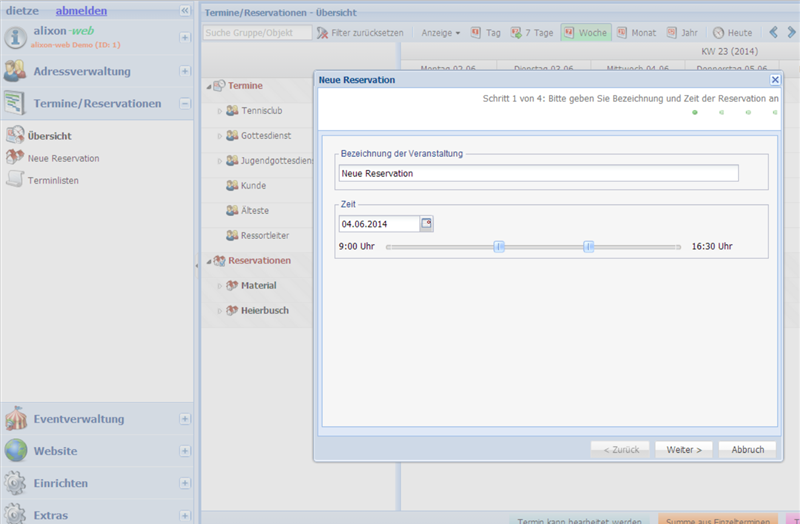The image size is (800, 524).
Task: Click the Termine/Reservationen module icon
Action: pyautogui.click(x=15, y=103)
